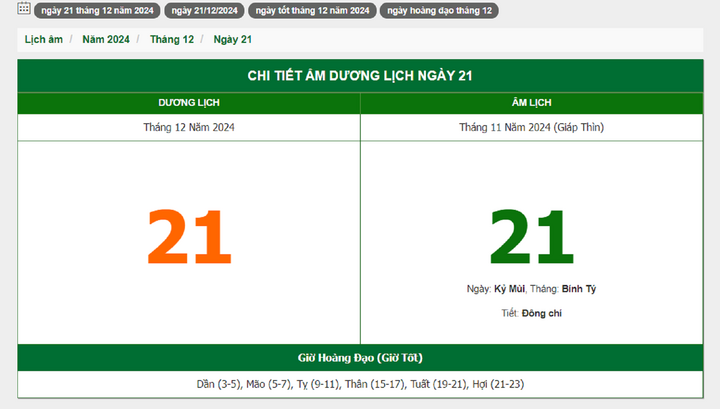Click the "Tháng 12 Năm 2024" solar month text
720x409 pixels.
189,127
